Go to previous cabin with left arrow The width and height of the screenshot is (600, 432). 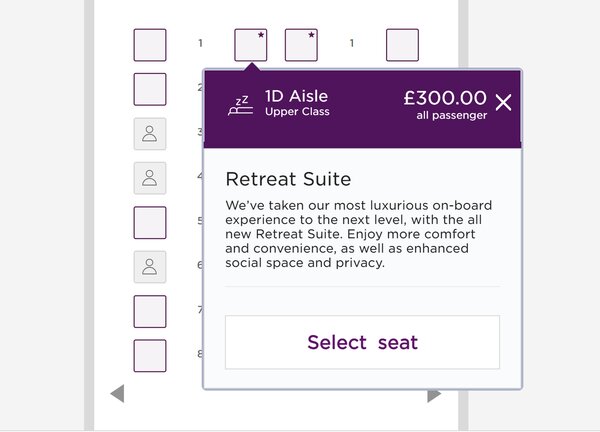117,394
